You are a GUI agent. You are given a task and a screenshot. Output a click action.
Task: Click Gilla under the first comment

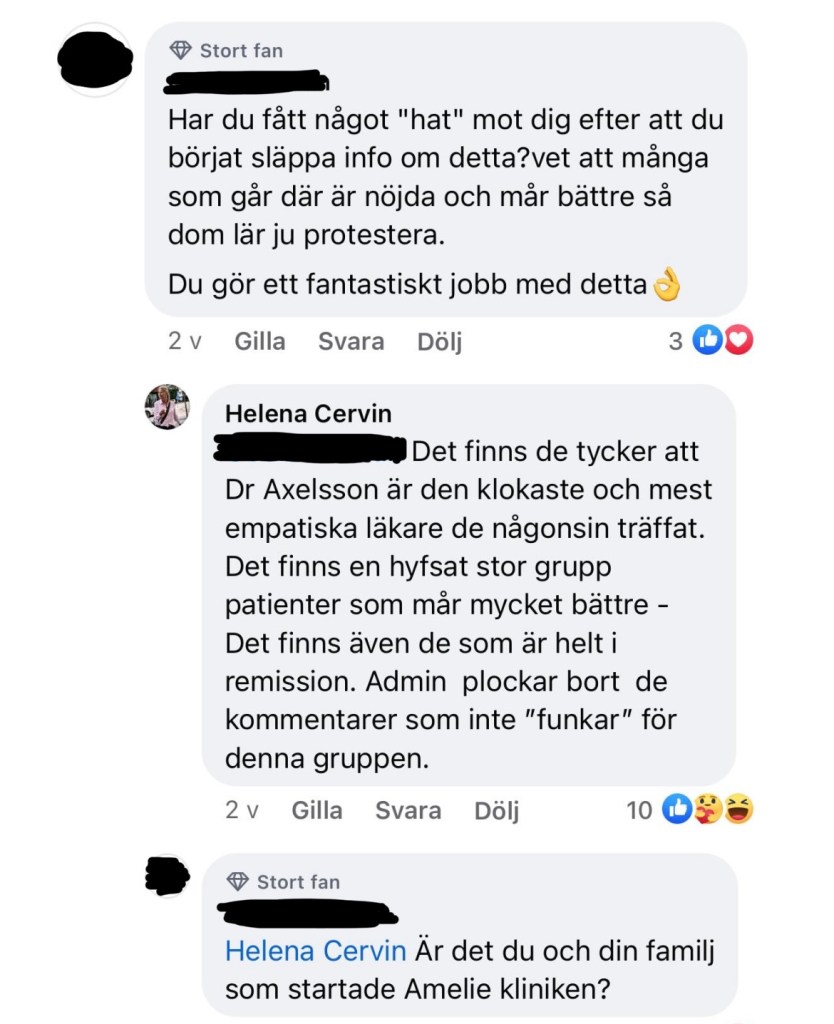[260, 342]
